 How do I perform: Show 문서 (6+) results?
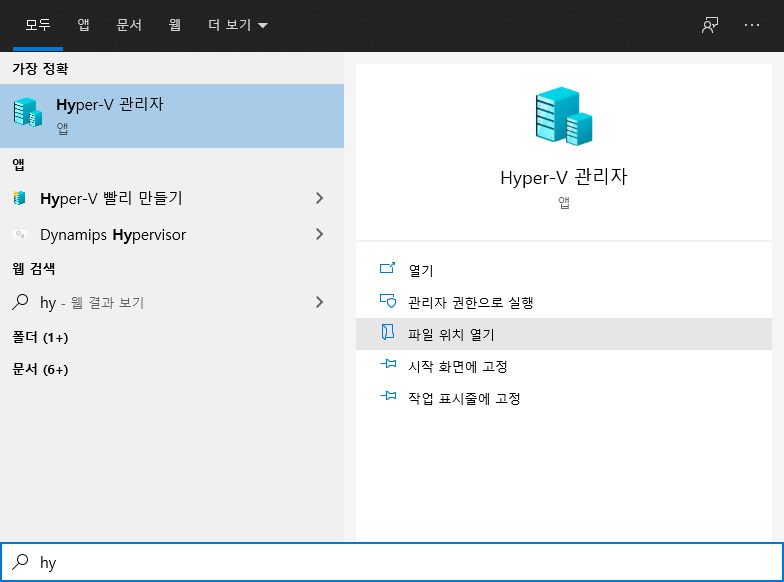point(40,370)
